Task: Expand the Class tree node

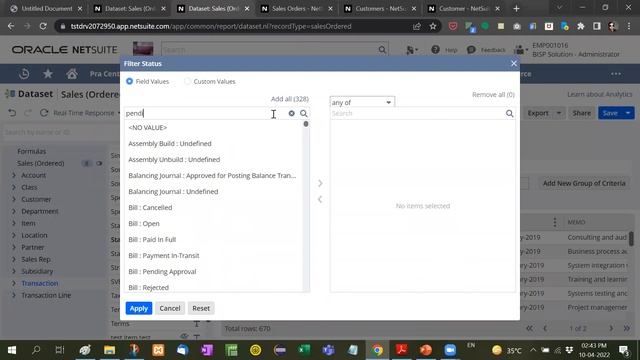Action: coord(14,187)
